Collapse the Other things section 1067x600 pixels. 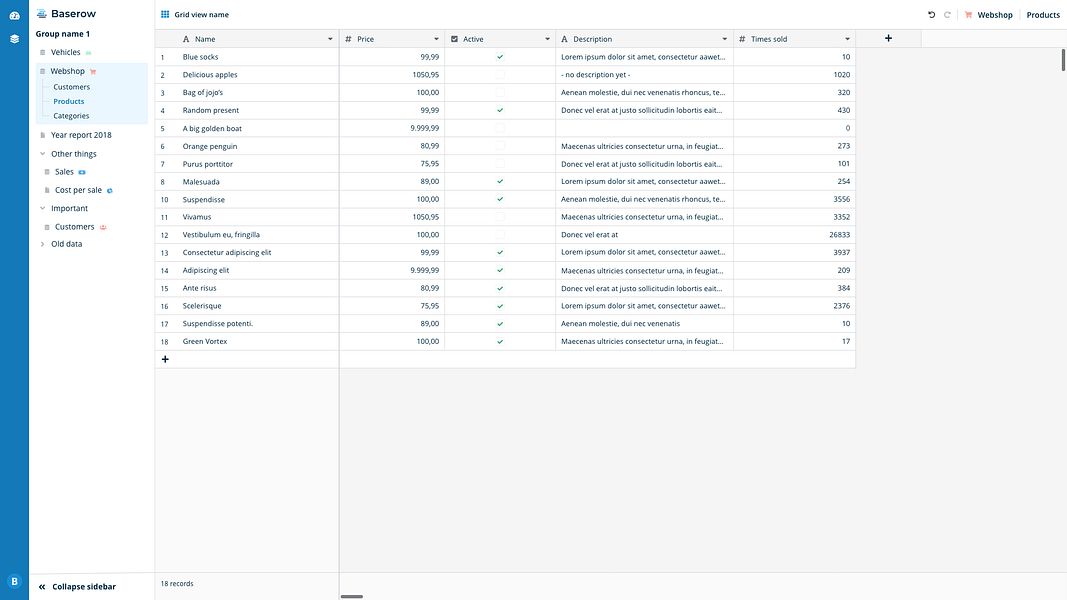click(x=41, y=152)
